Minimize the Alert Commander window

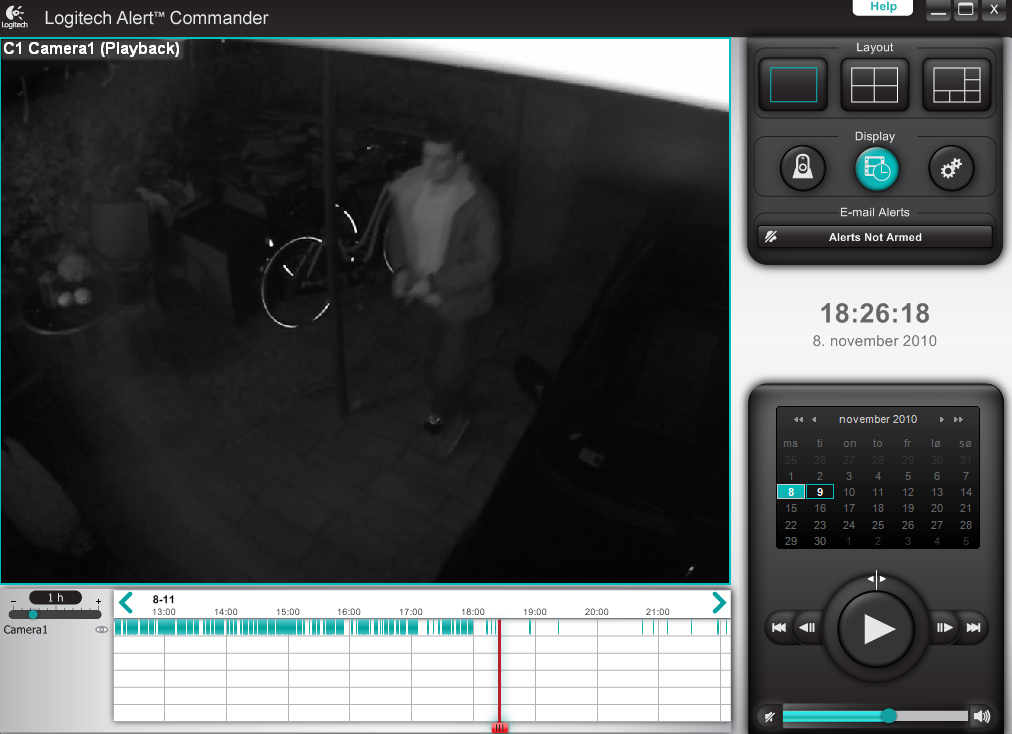click(938, 10)
